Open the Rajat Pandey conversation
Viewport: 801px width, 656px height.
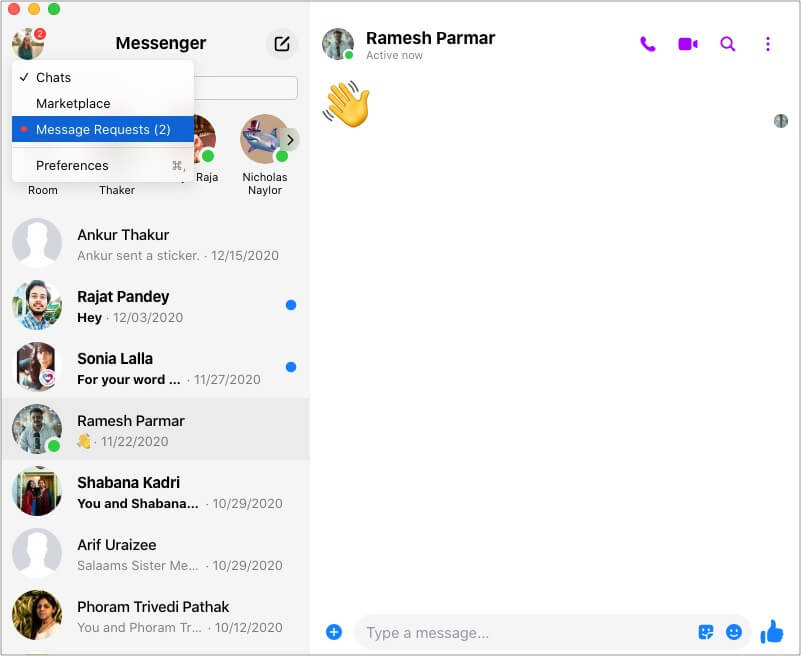155,306
